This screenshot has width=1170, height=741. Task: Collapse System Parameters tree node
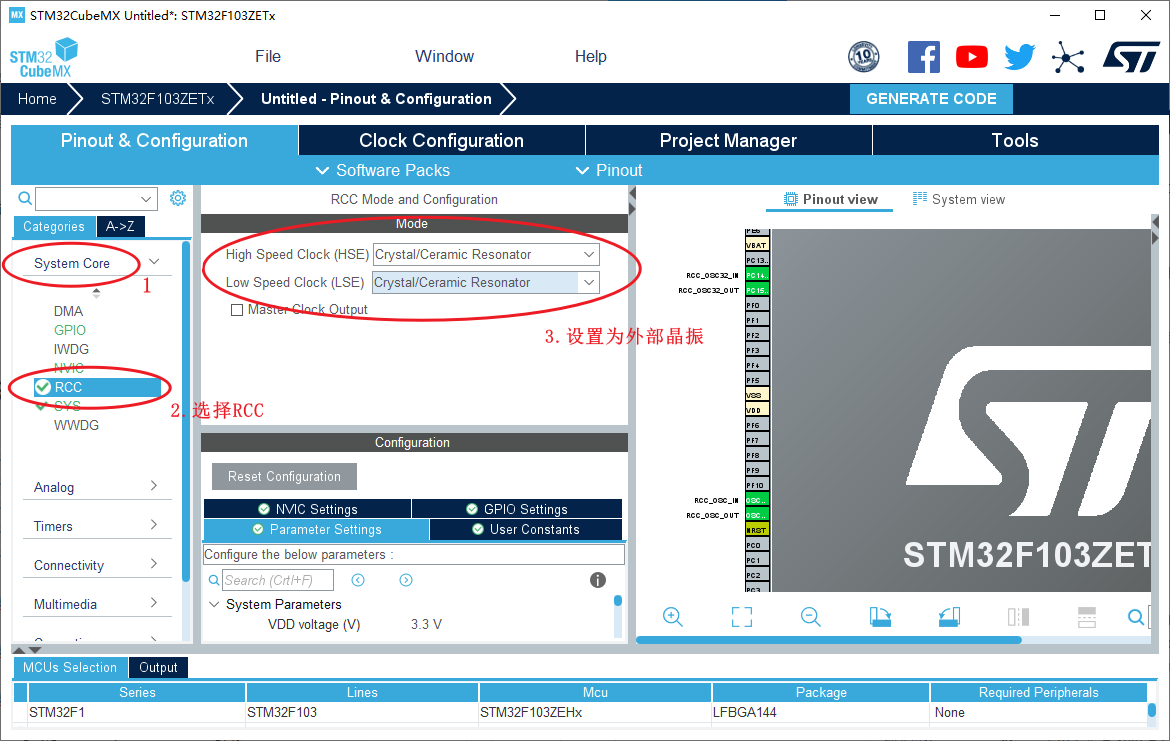tap(214, 604)
